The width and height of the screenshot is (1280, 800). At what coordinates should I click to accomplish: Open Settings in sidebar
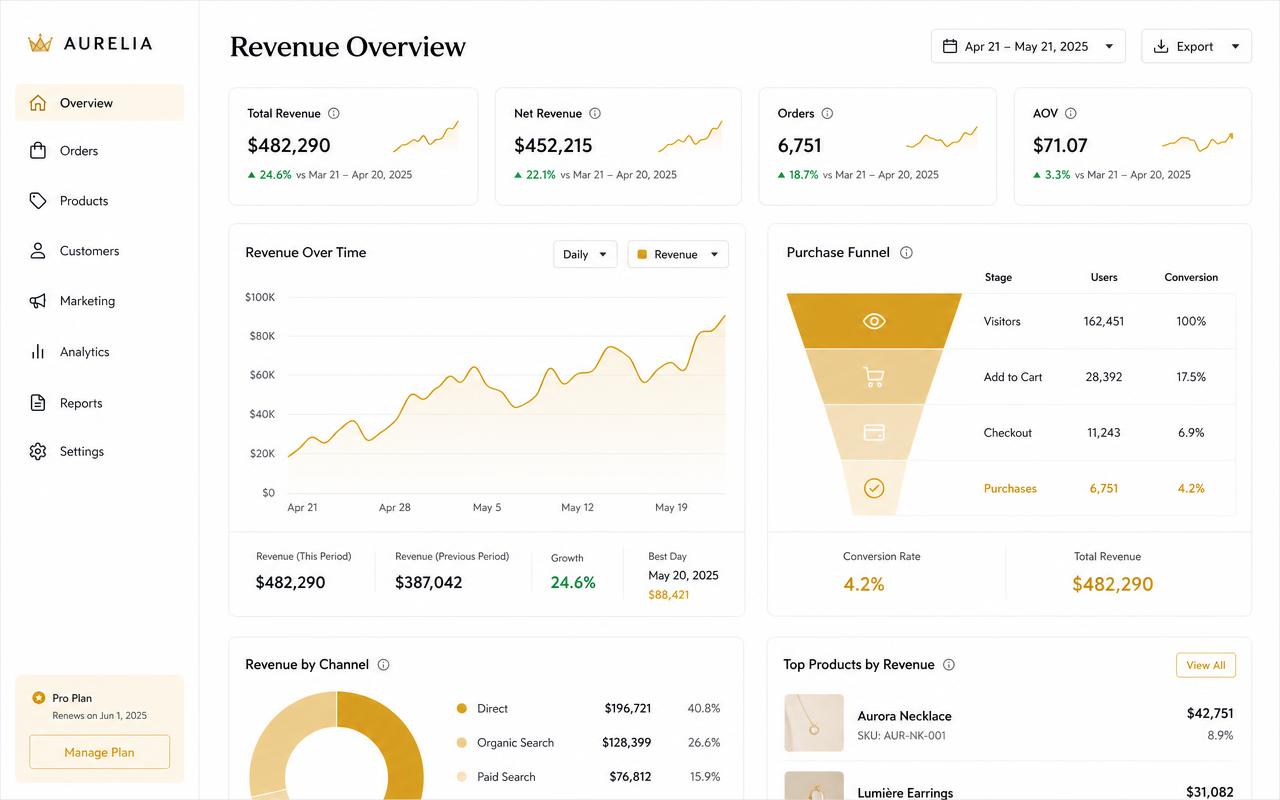tap(99, 451)
